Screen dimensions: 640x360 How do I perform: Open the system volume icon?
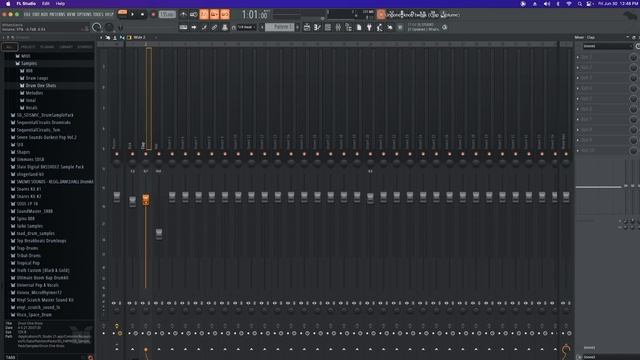click(x=547, y=4)
